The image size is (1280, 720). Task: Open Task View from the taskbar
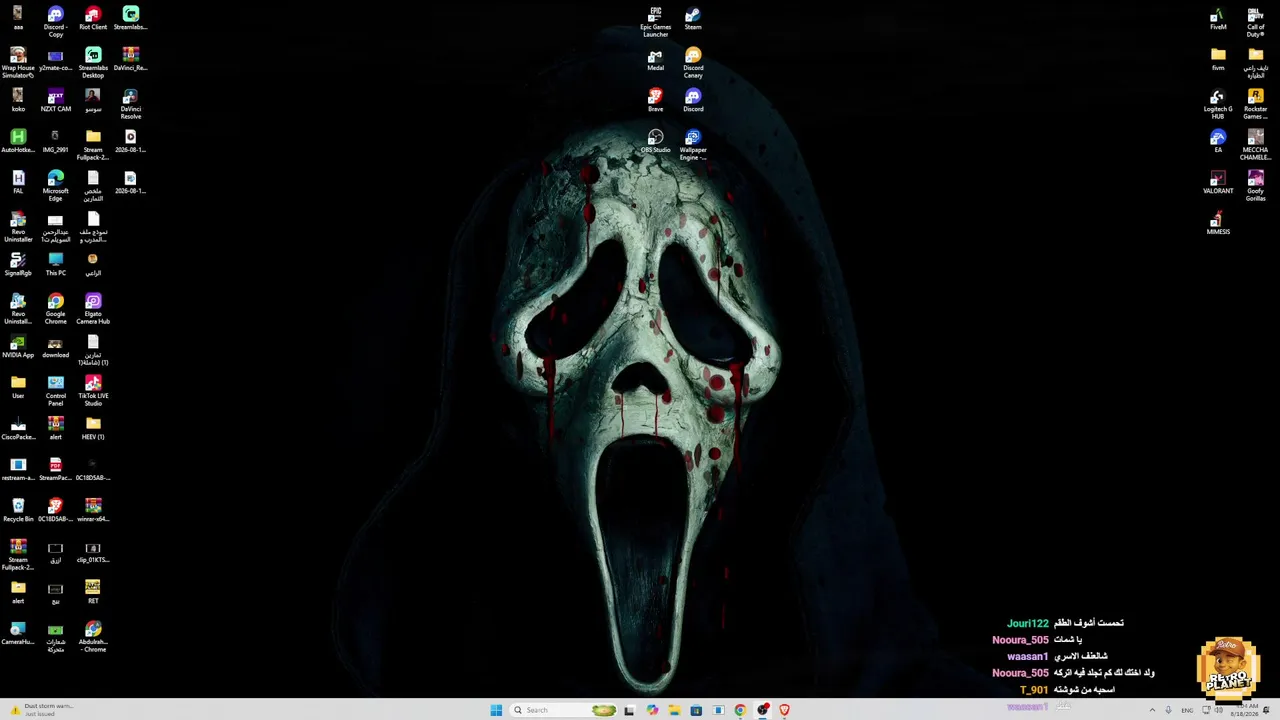[x=629, y=710]
